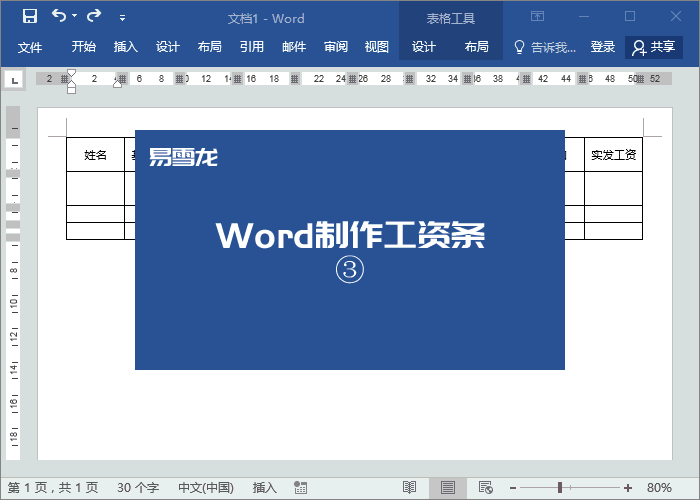Image resolution: width=700 pixels, height=500 pixels.
Task: Click the word count 30 个字
Action: pyautogui.click(x=138, y=488)
